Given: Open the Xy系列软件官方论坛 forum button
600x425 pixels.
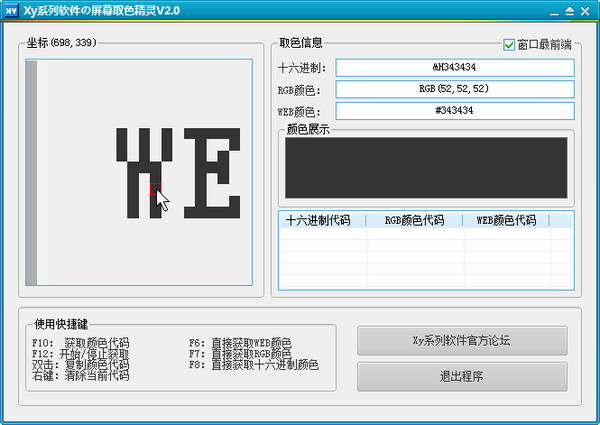Looking at the screenshot, I should pos(462,340).
